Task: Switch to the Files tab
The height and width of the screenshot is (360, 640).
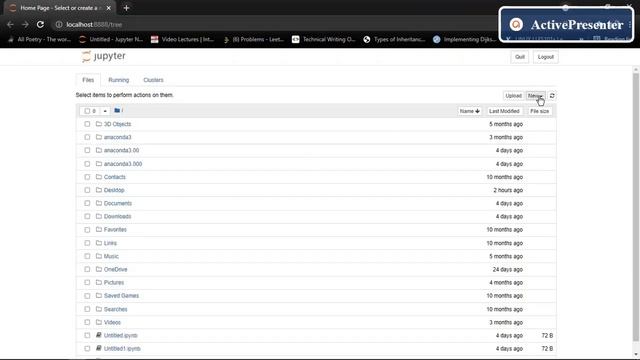Action: pyautogui.click(x=88, y=80)
